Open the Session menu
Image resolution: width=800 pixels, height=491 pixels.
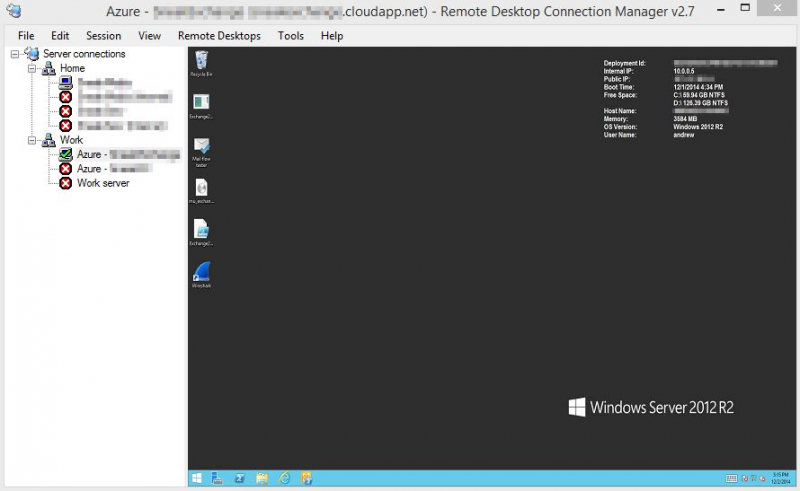pos(103,35)
